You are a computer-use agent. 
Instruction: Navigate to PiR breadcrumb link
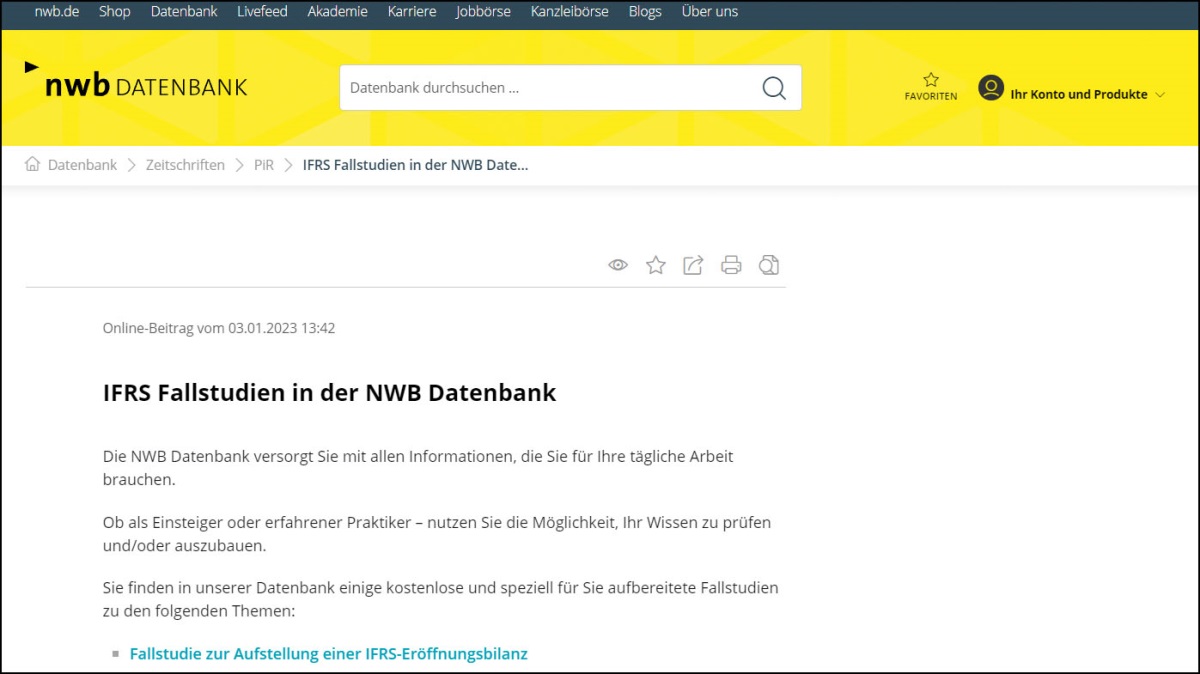263,165
